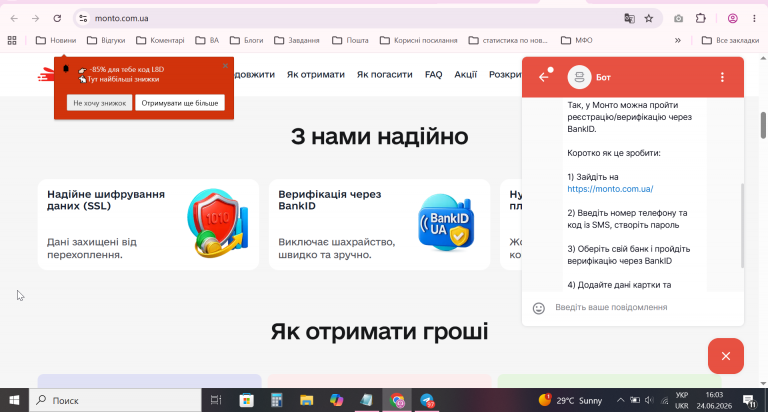
Task: Open the Все закладки folder
Action: pos(730,40)
